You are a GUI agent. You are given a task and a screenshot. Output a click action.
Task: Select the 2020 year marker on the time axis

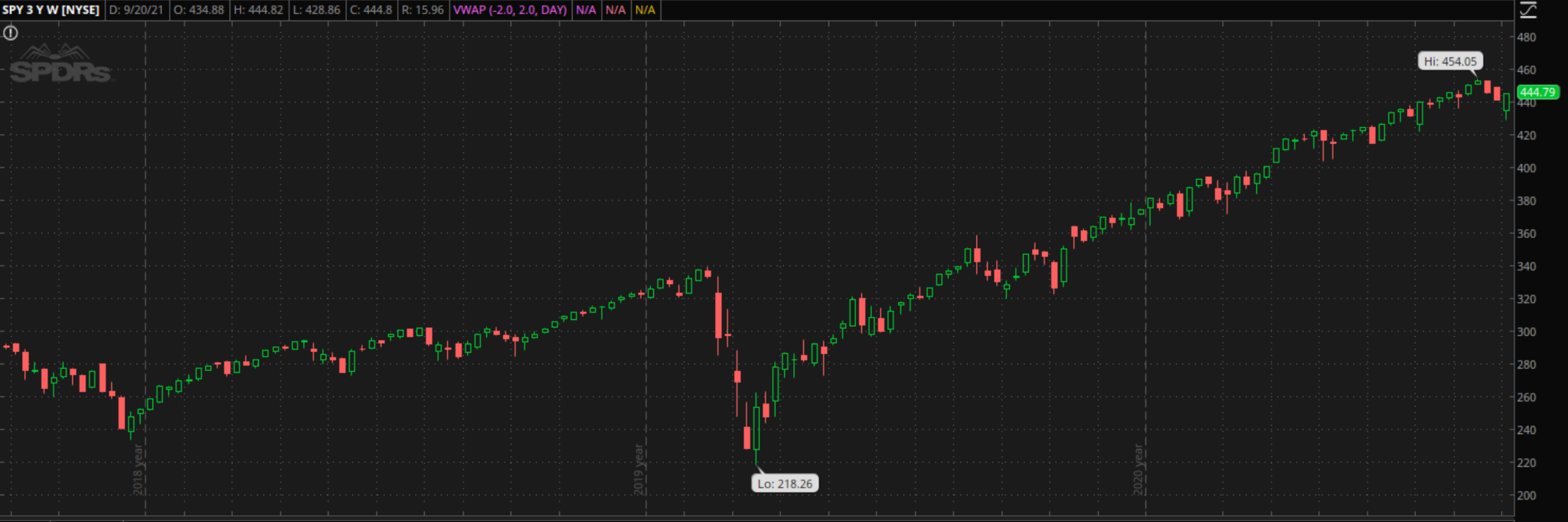point(1138,470)
